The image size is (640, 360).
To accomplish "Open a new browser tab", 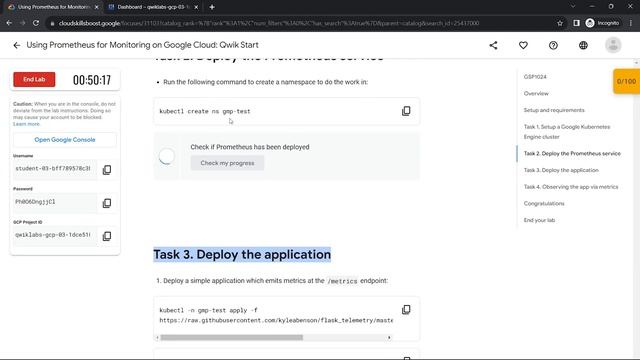I will [x=212, y=7].
